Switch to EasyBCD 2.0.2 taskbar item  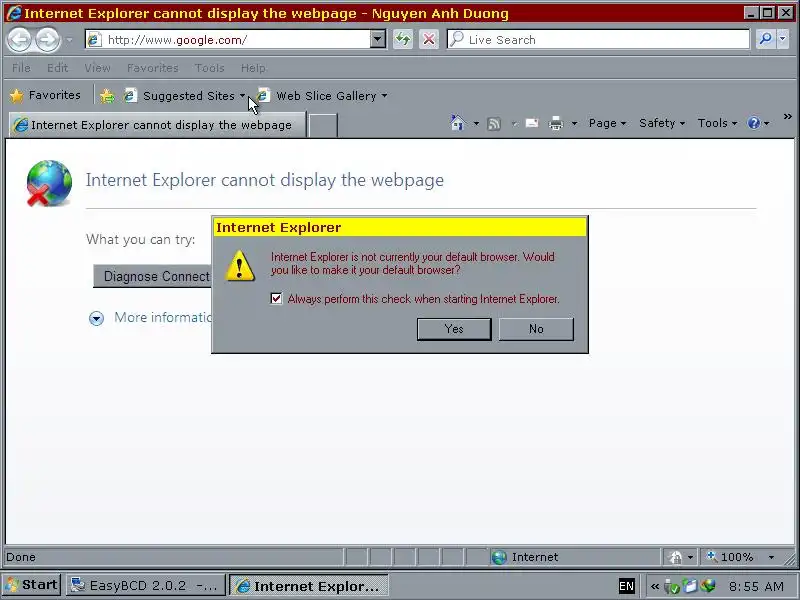click(145, 586)
